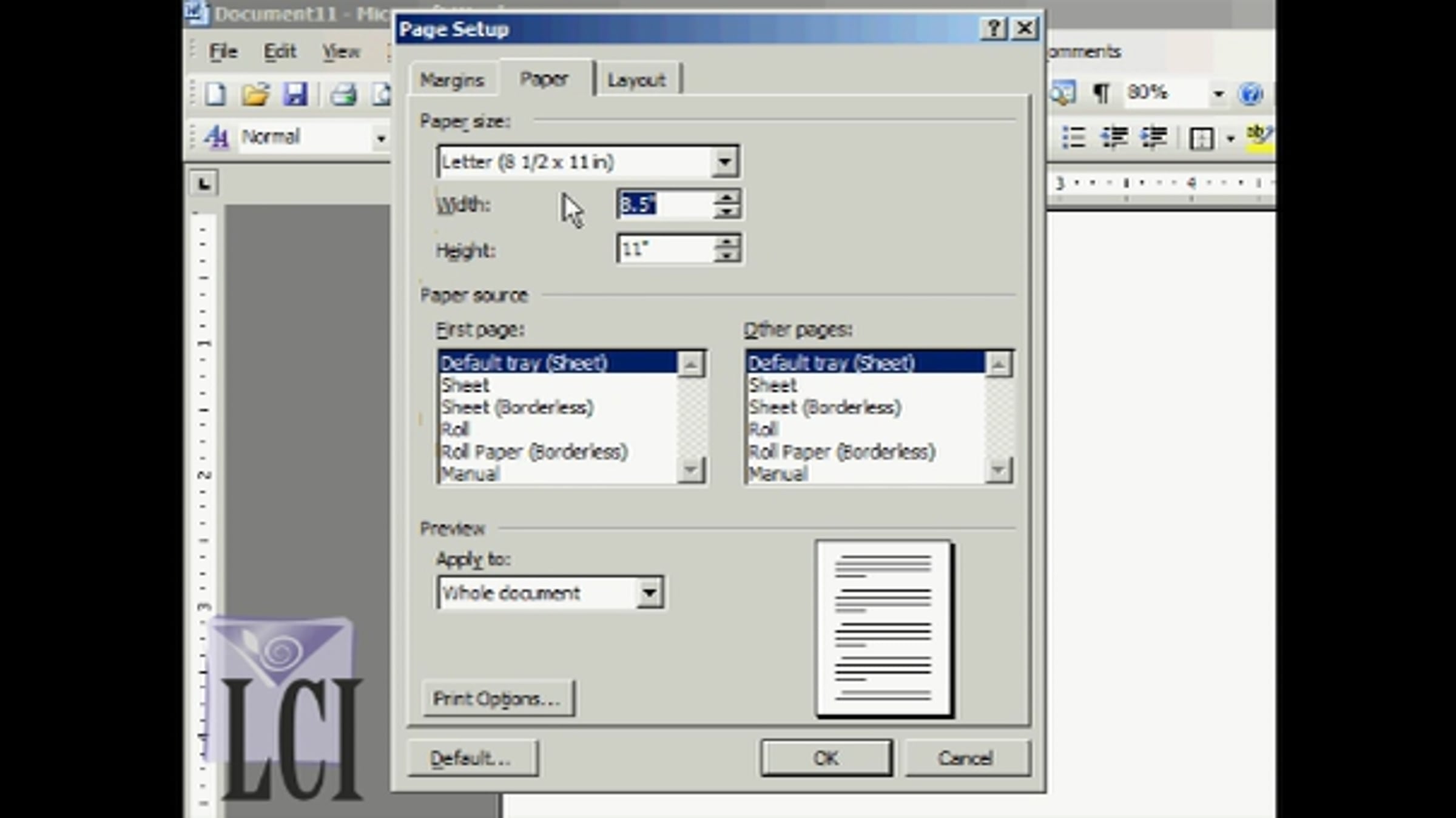Click the Decrease Indent icon
The width and height of the screenshot is (1456, 818).
click(x=1114, y=137)
